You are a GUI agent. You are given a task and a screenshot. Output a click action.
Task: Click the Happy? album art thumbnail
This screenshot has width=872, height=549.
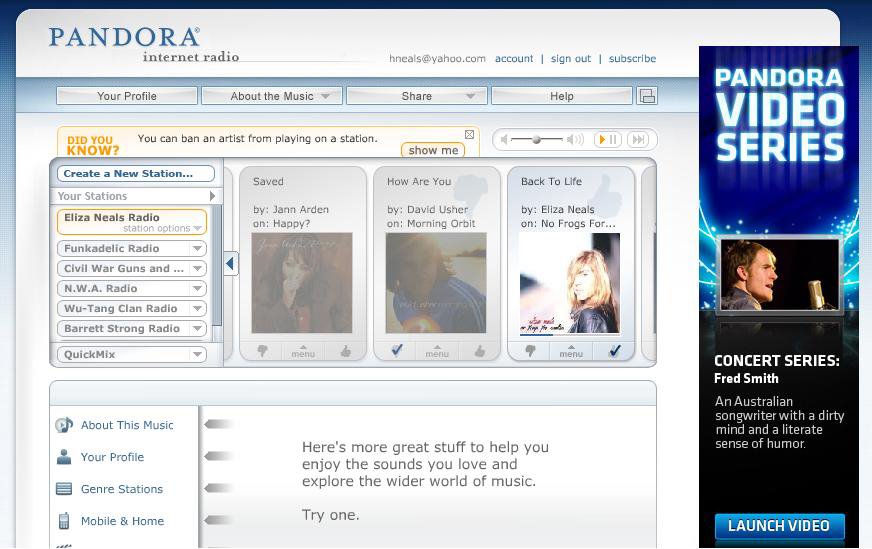point(302,283)
